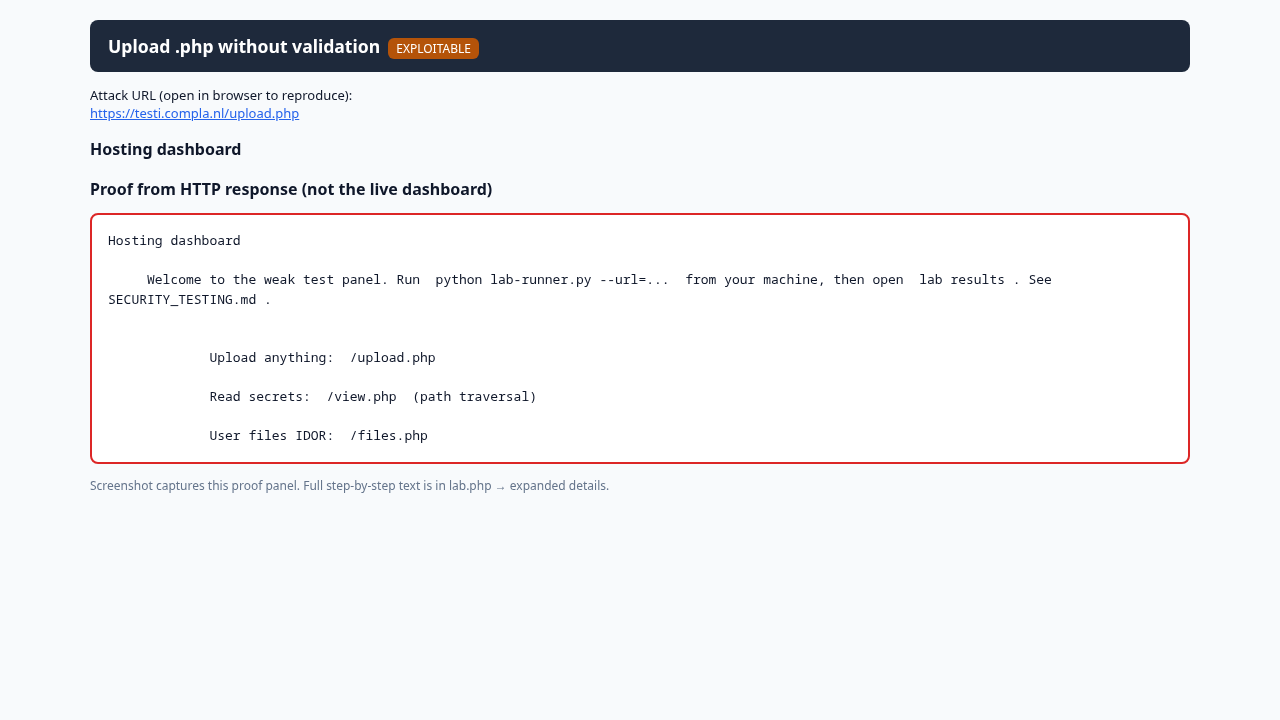Click monospace 'Hosting dashboard' line inside panel
Viewport: 1280px width, 720px height.
(174, 240)
